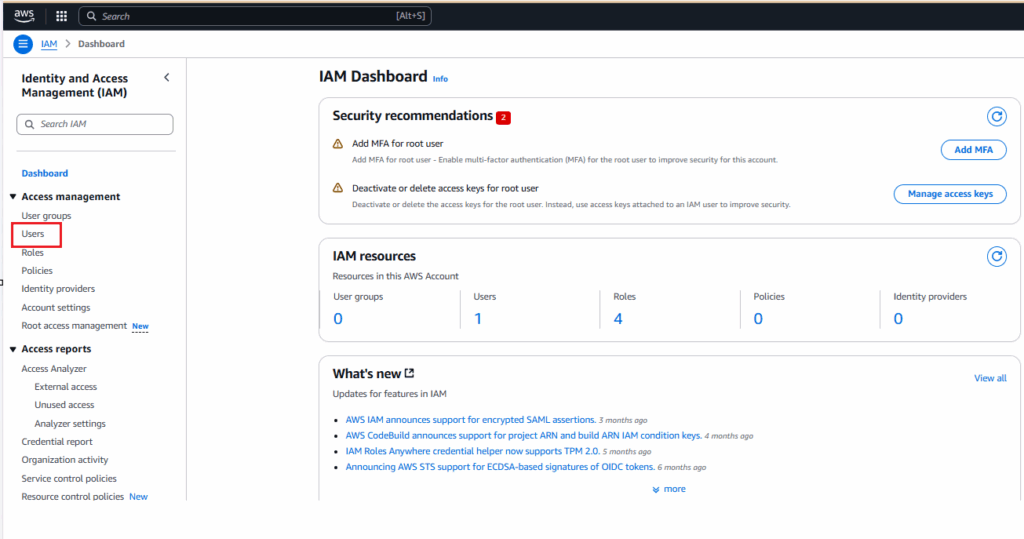Open Access Analyzer in the sidebar
Viewport: 1024px width, 539px height.
pos(54,369)
